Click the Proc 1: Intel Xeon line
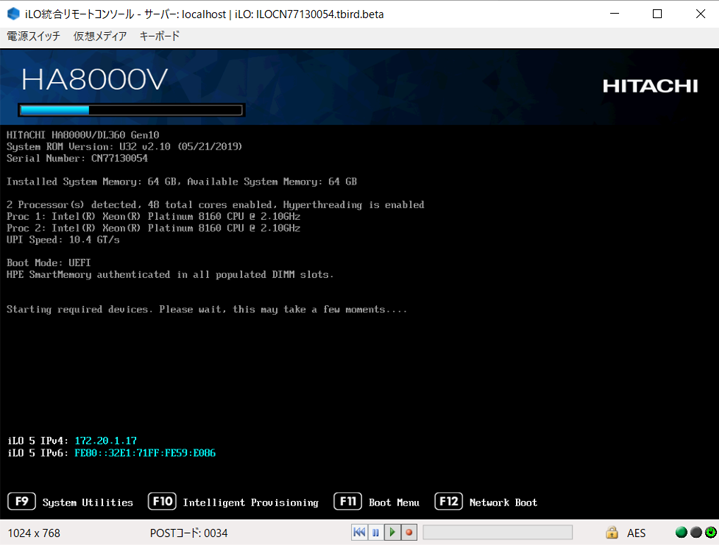The width and height of the screenshot is (720, 545). (x=153, y=216)
